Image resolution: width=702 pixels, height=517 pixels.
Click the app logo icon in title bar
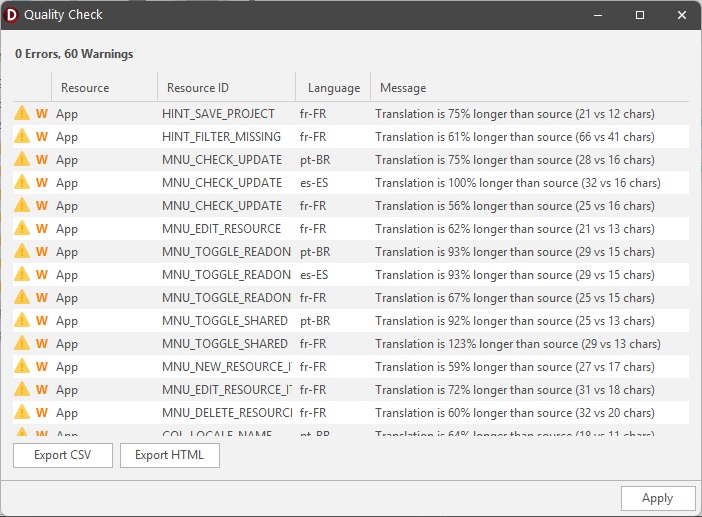click(x=12, y=15)
